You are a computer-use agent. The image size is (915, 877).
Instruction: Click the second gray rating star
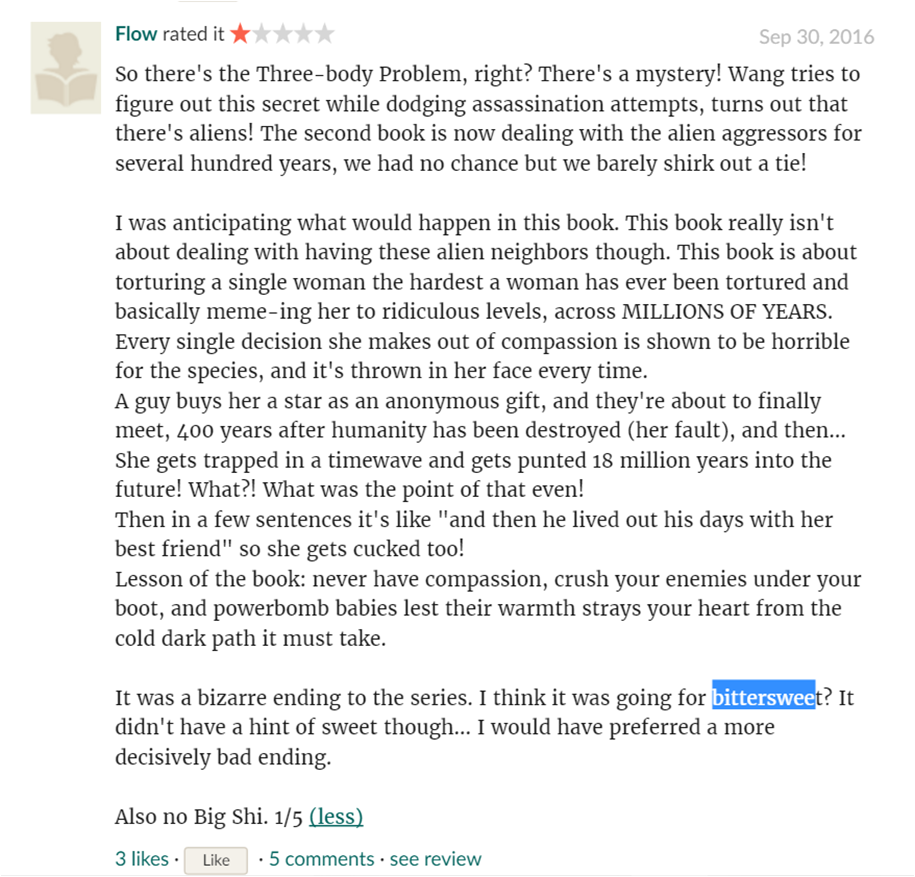click(261, 34)
